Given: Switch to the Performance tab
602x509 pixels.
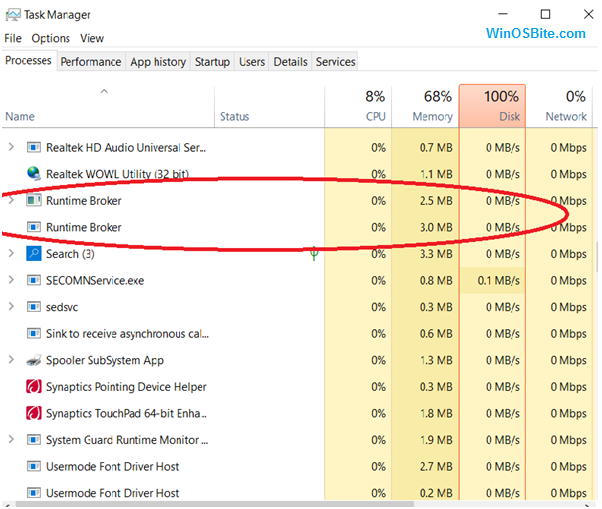Looking at the screenshot, I should pos(91,62).
